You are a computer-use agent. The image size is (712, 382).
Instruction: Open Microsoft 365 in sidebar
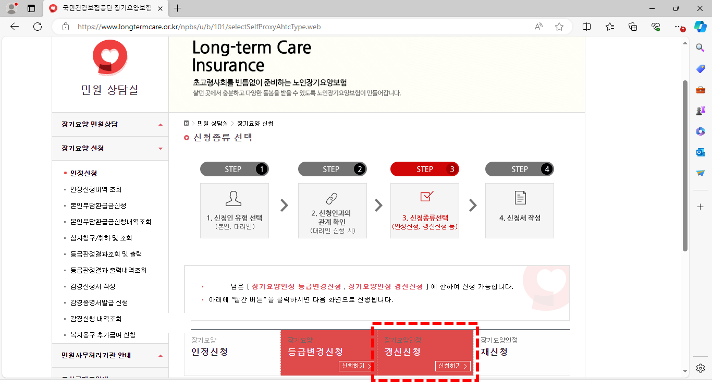[x=700, y=131]
